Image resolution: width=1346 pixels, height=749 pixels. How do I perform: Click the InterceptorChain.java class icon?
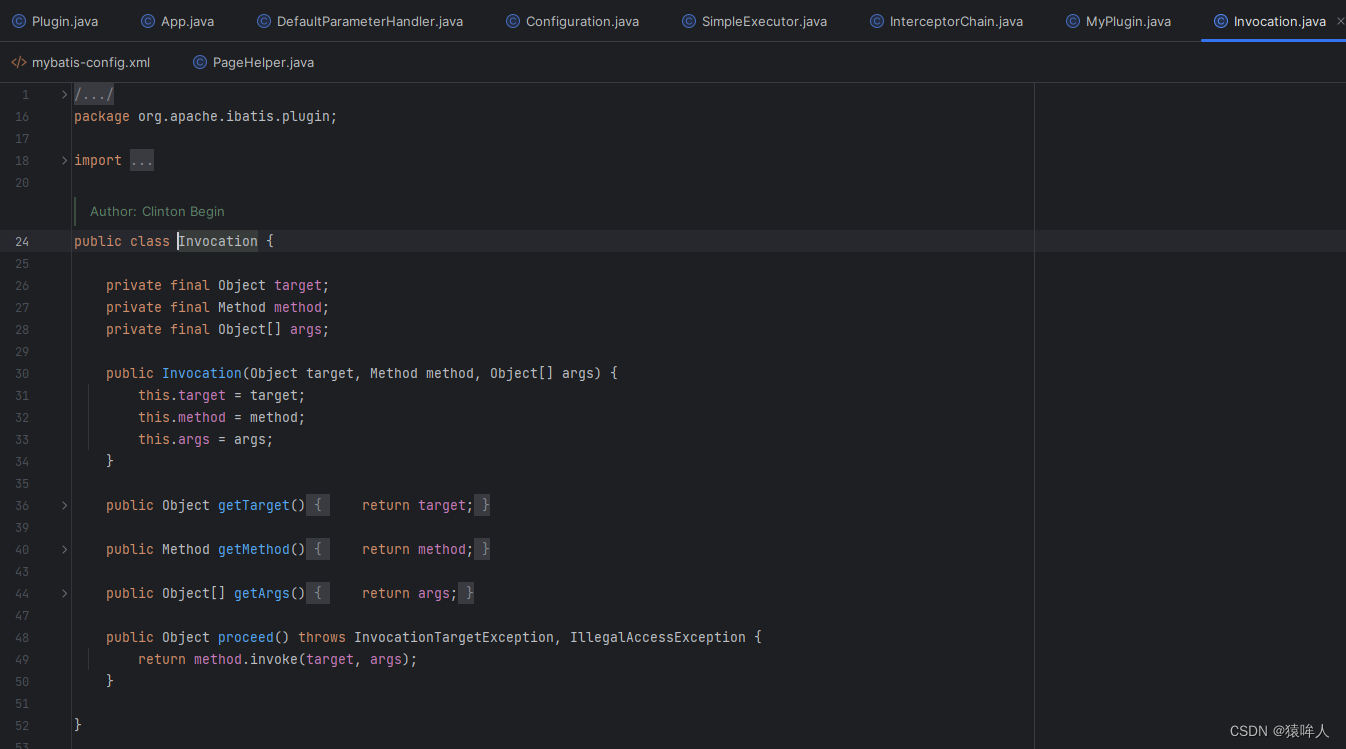pyautogui.click(x=877, y=21)
